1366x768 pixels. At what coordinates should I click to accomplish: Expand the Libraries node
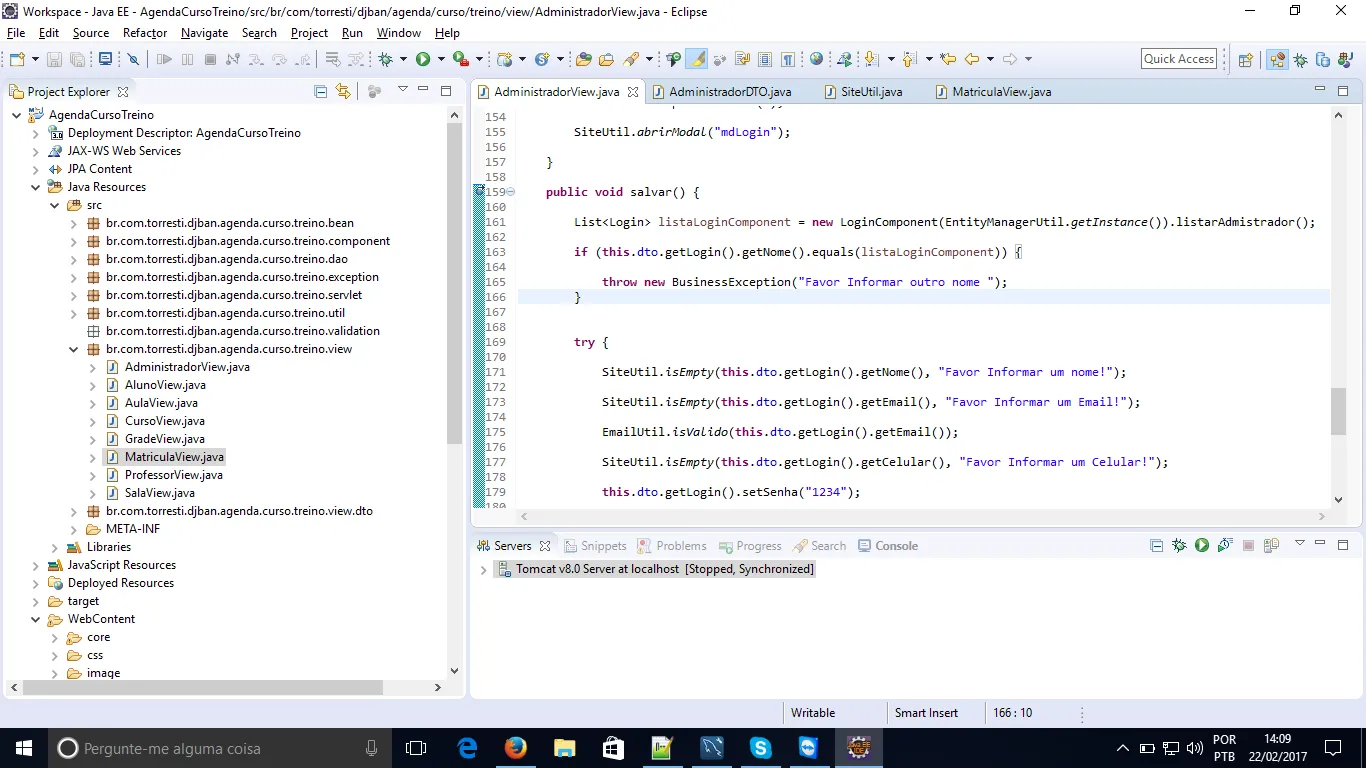tap(55, 547)
